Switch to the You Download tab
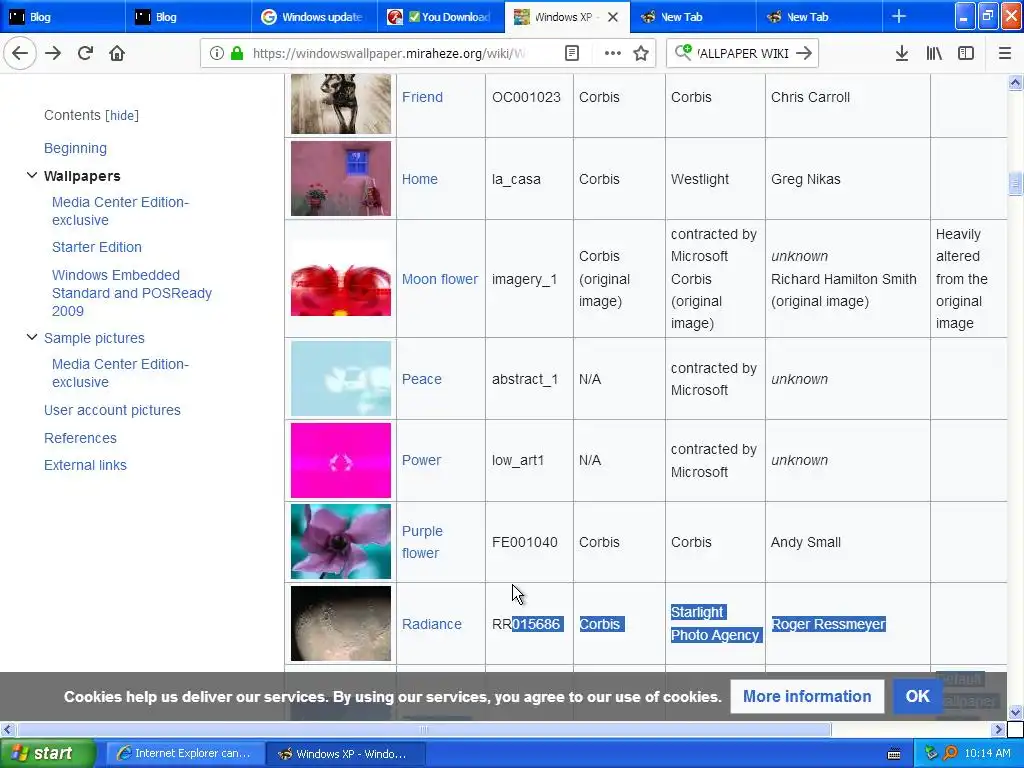 coord(440,17)
